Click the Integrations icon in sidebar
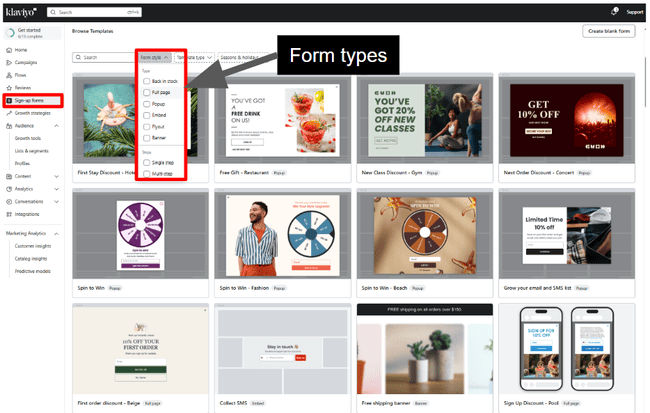Screen dimensions: 650x413 click(9, 213)
